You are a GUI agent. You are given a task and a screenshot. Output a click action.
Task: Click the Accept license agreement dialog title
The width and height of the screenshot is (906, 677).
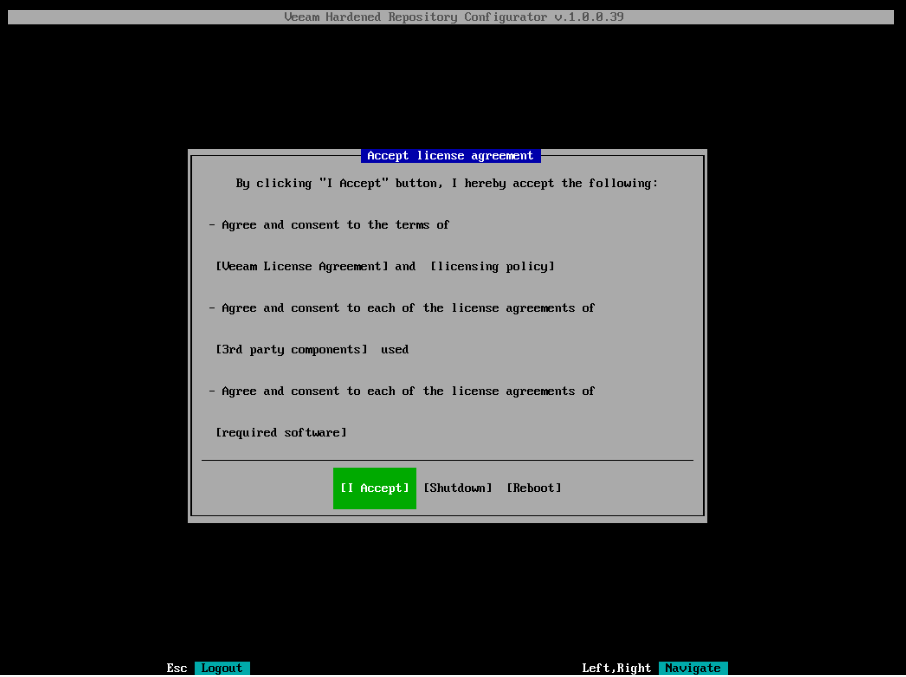(451, 155)
